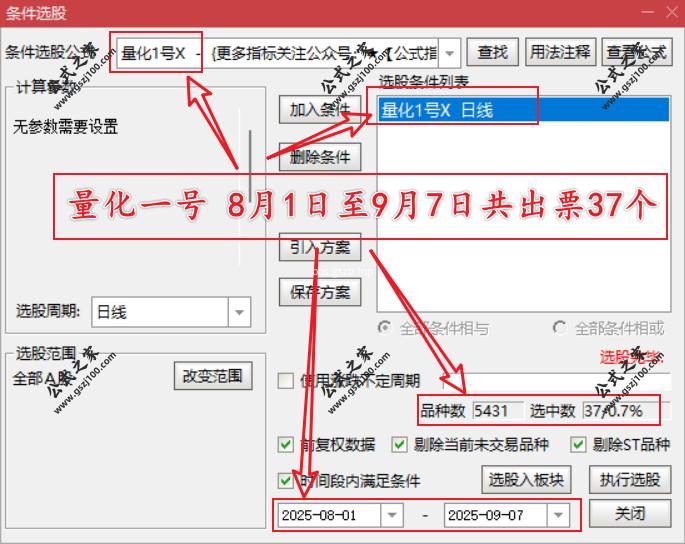Click the 品种数 value 5431
The width and height of the screenshot is (685, 544).
pyautogui.click(x=498, y=411)
